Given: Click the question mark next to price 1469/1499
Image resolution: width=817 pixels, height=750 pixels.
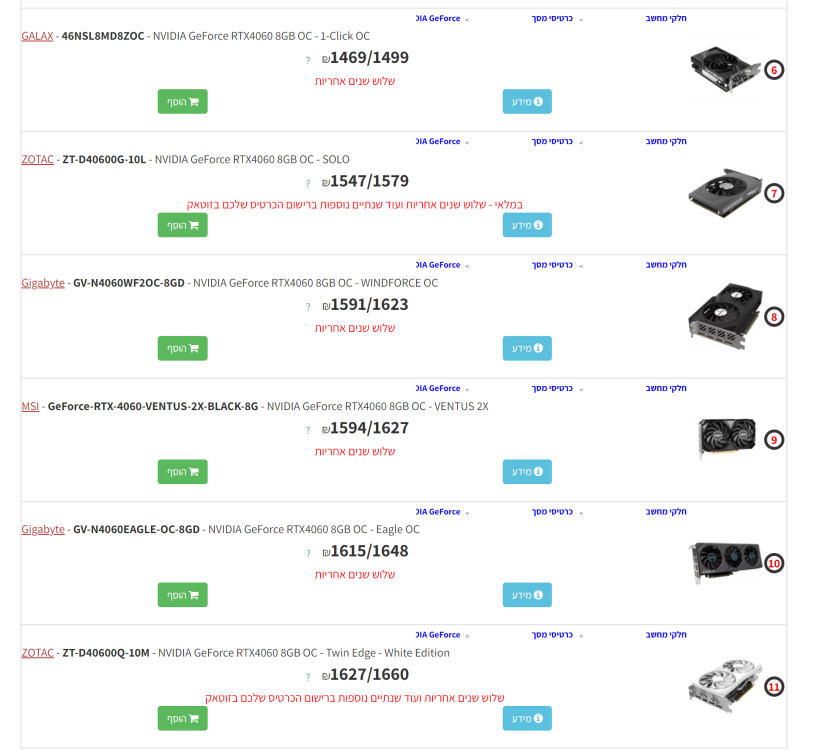Looking at the screenshot, I should (308, 60).
